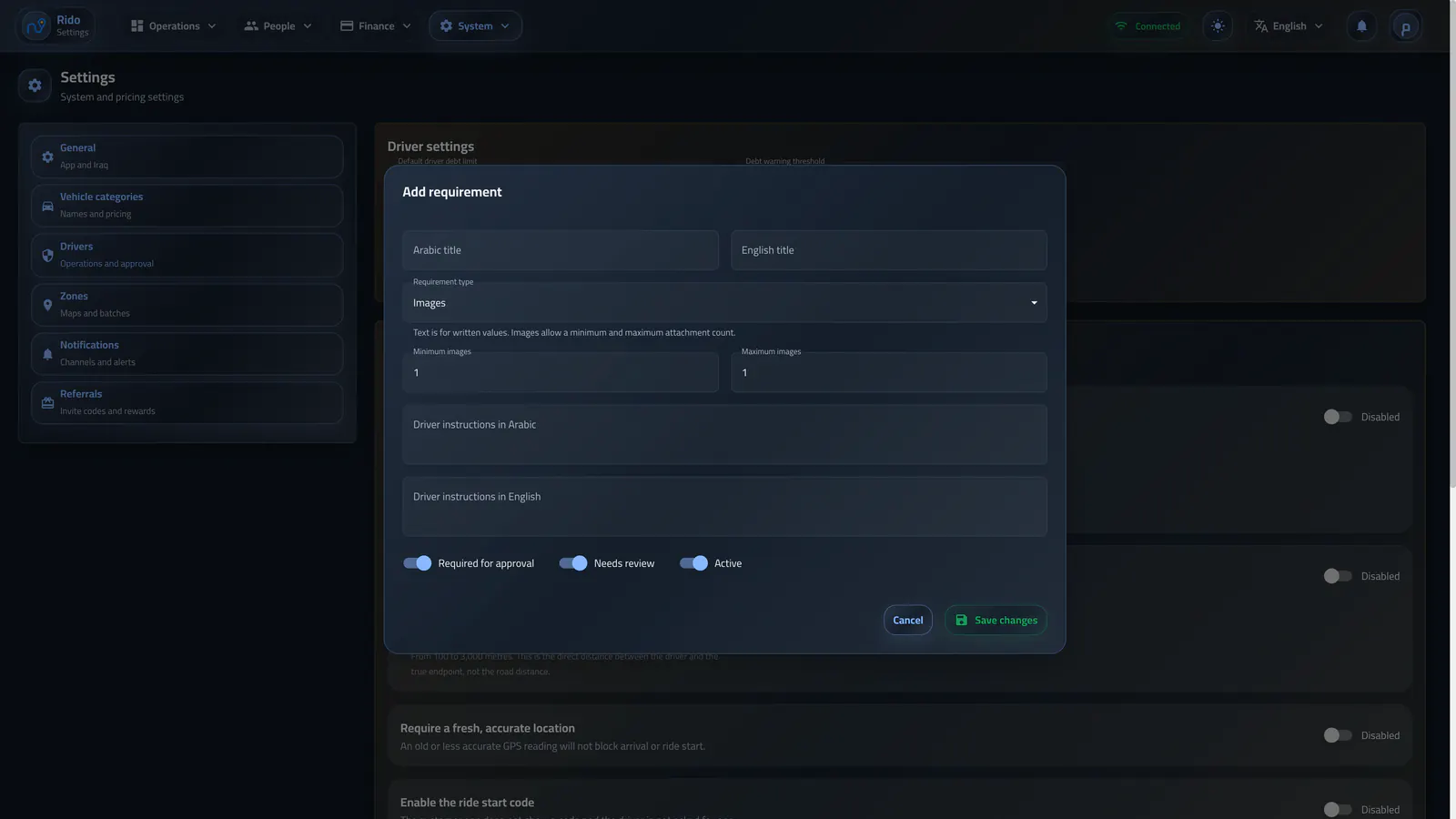
Task: Click the Save changes button
Action: pos(996,621)
